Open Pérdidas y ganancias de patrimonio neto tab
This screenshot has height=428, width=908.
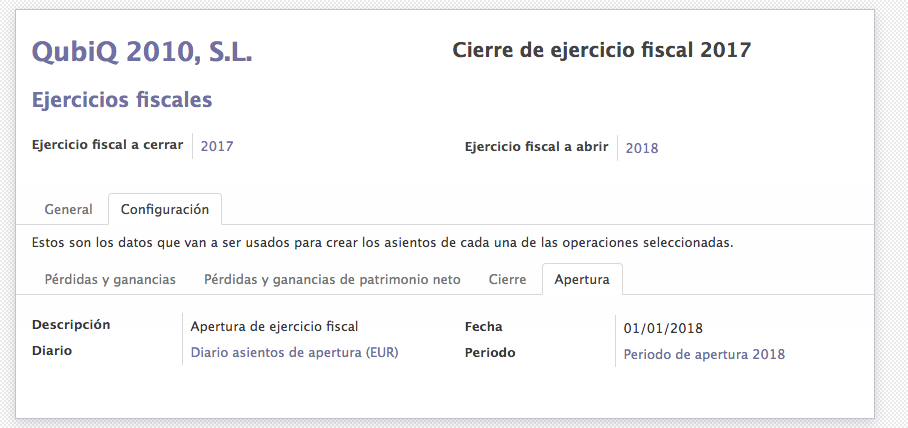[332, 279]
